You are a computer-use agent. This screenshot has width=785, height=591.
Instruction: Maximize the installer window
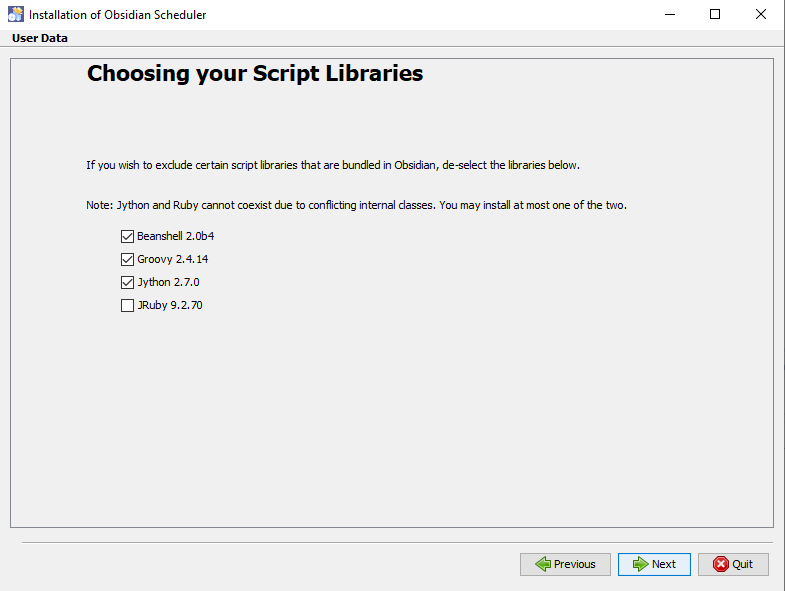coord(715,15)
